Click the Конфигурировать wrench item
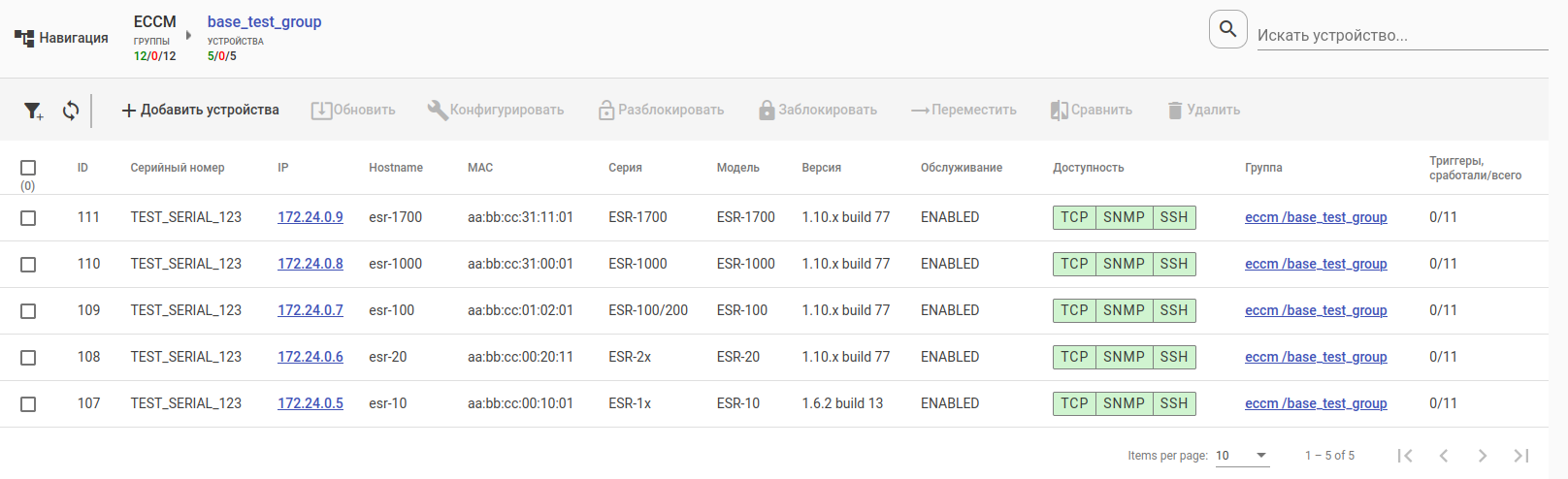Image resolution: width=1568 pixels, height=479 pixels. [x=496, y=110]
